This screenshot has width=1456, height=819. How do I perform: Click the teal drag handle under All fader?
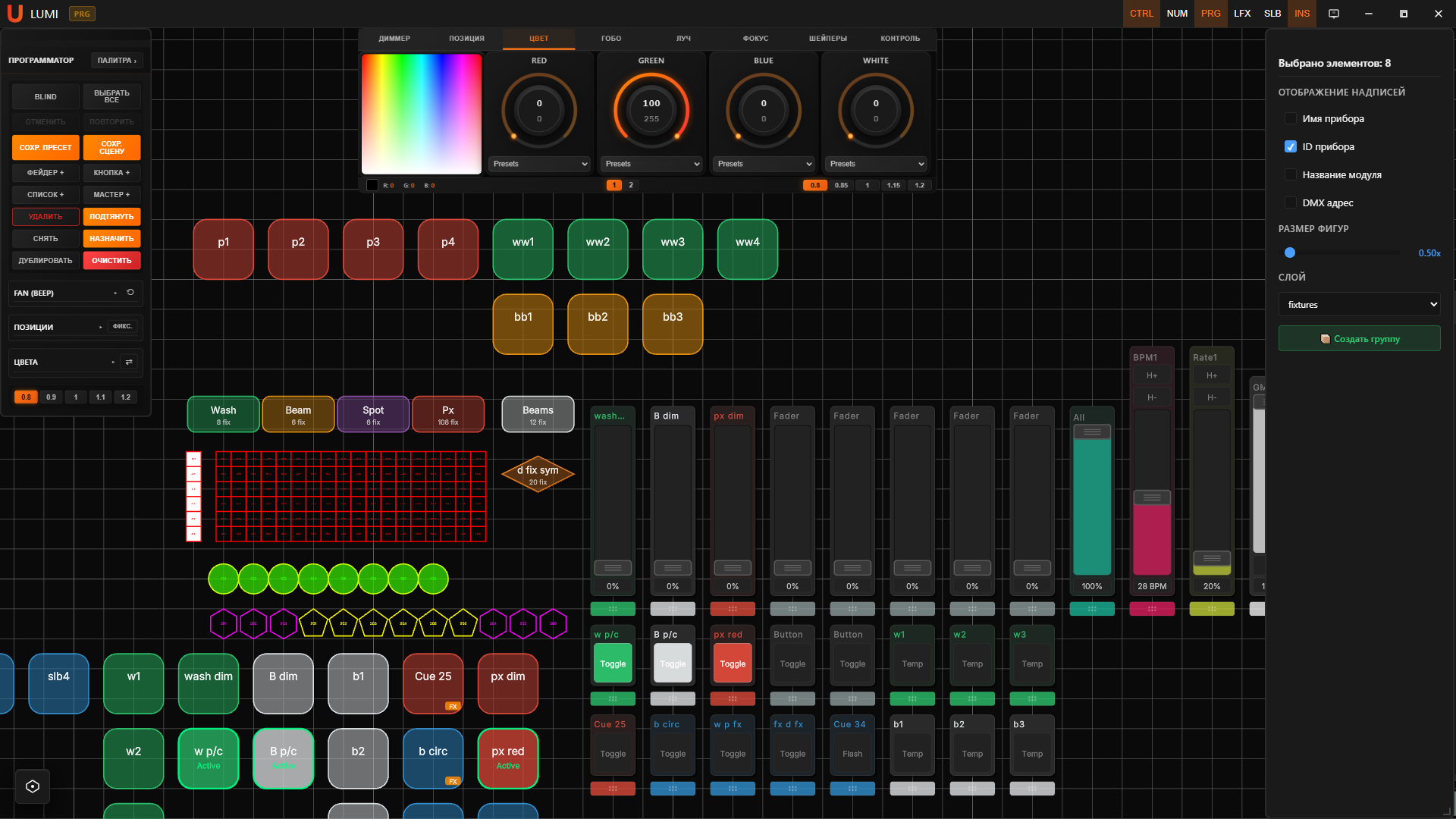(x=1092, y=609)
